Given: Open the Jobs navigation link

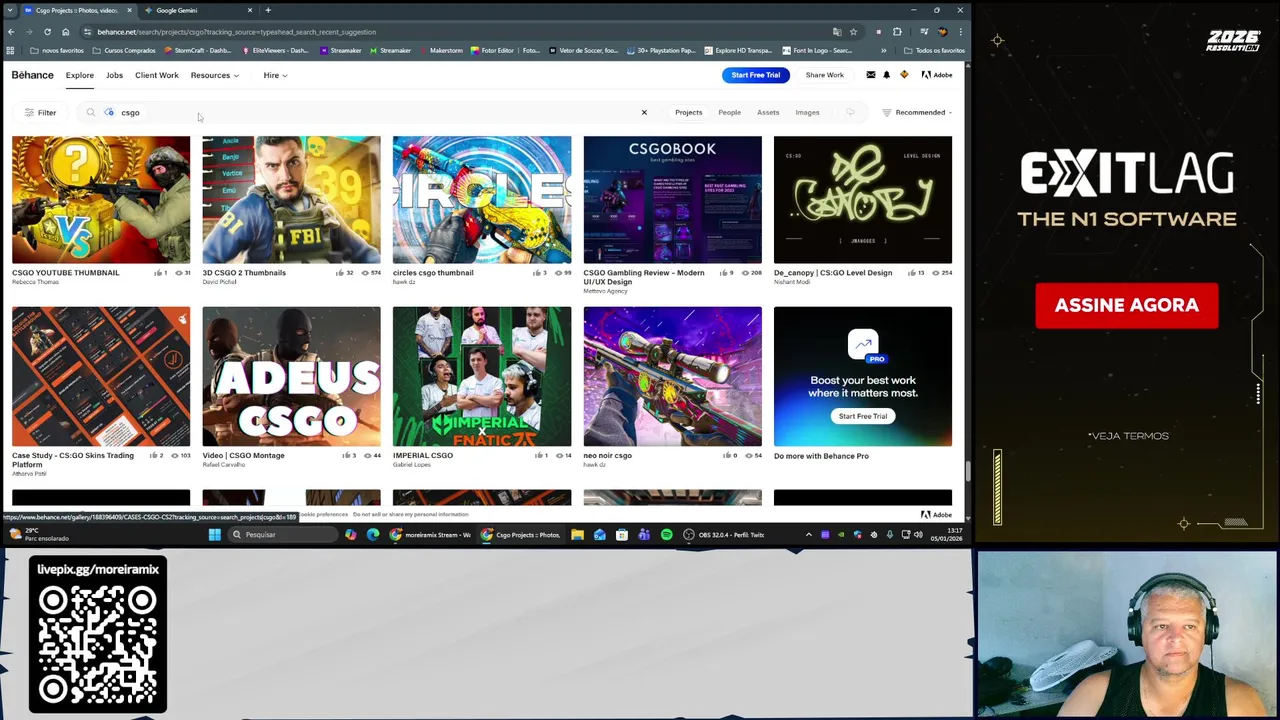Looking at the screenshot, I should (114, 75).
